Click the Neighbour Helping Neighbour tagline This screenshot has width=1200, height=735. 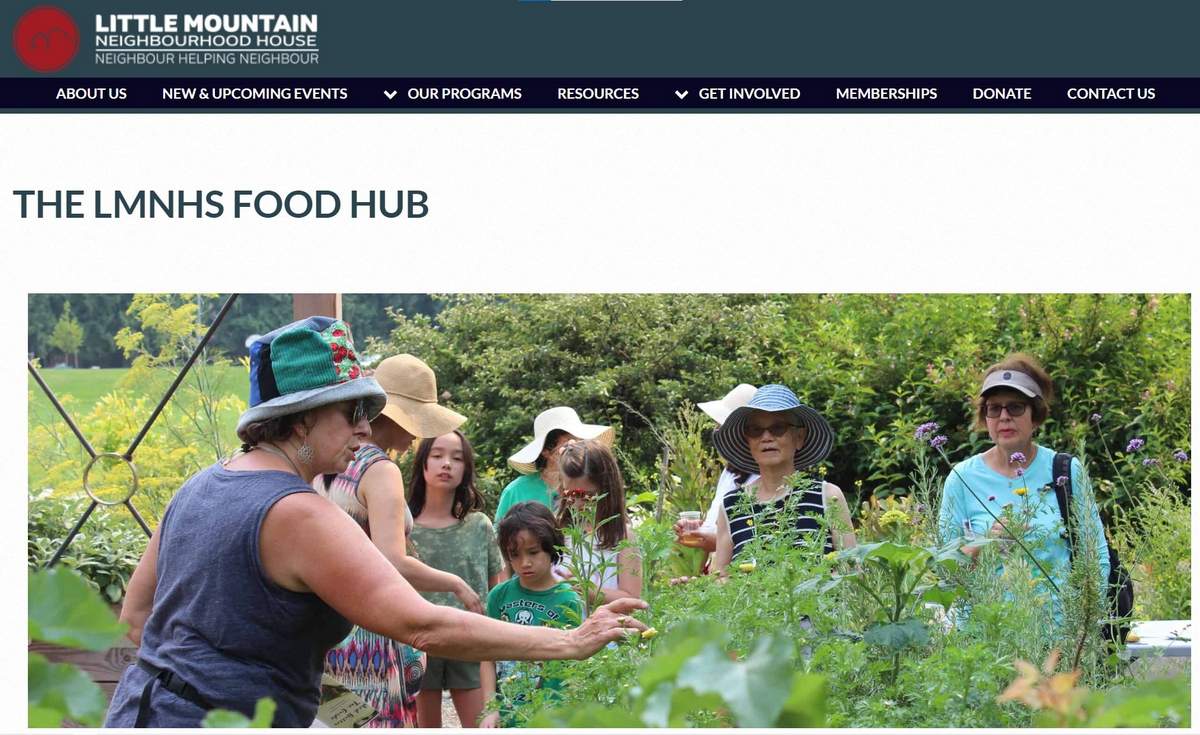coord(207,59)
